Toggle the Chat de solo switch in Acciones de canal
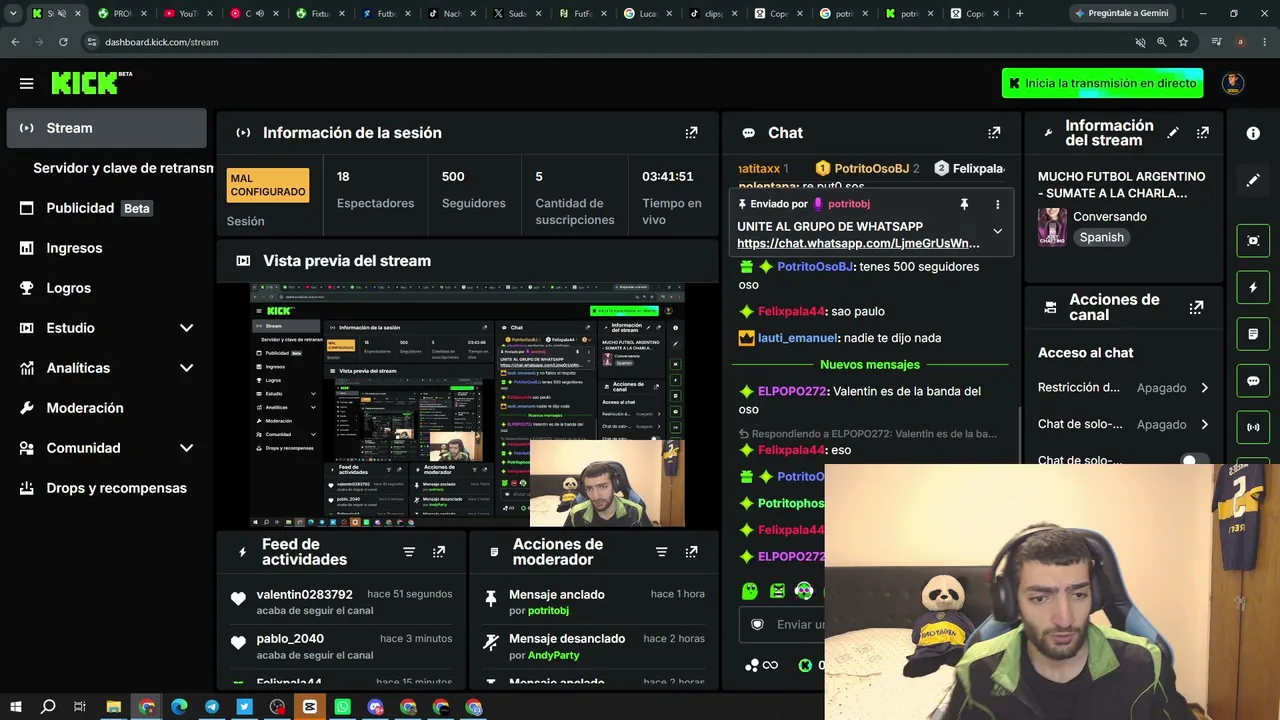Image resolution: width=1280 pixels, height=720 pixels. click(1195, 461)
